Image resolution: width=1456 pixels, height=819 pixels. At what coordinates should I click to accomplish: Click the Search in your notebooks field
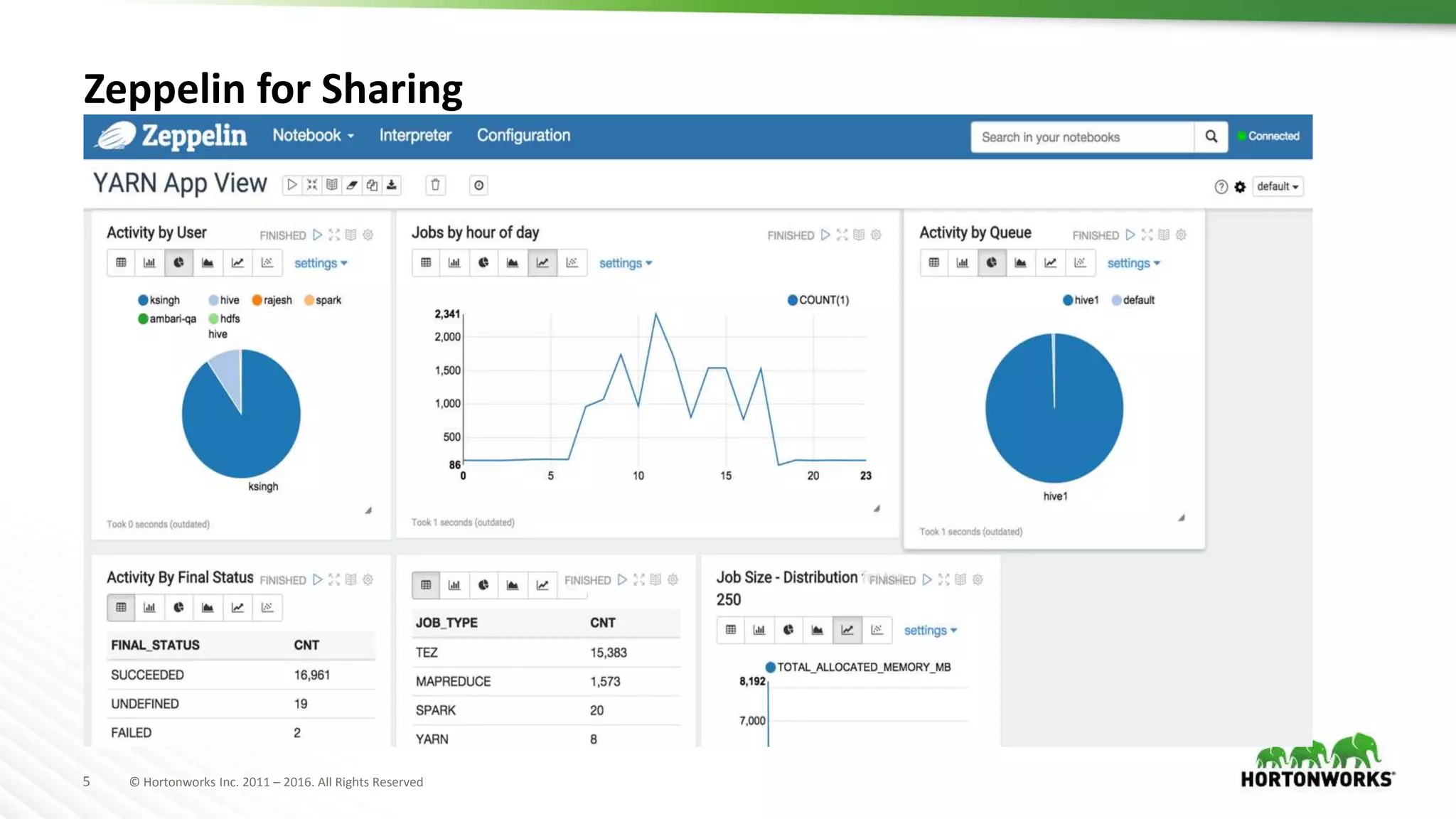coord(1081,137)
